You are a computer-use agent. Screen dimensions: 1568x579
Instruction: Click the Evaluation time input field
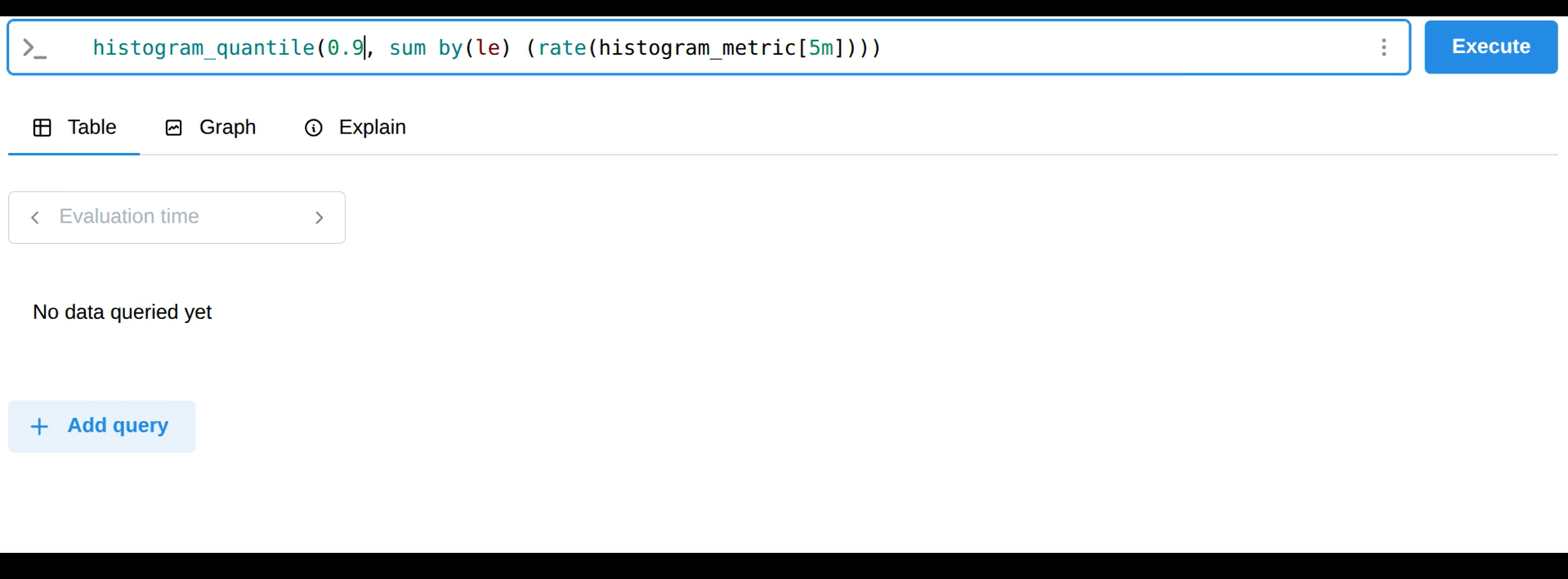163,218
